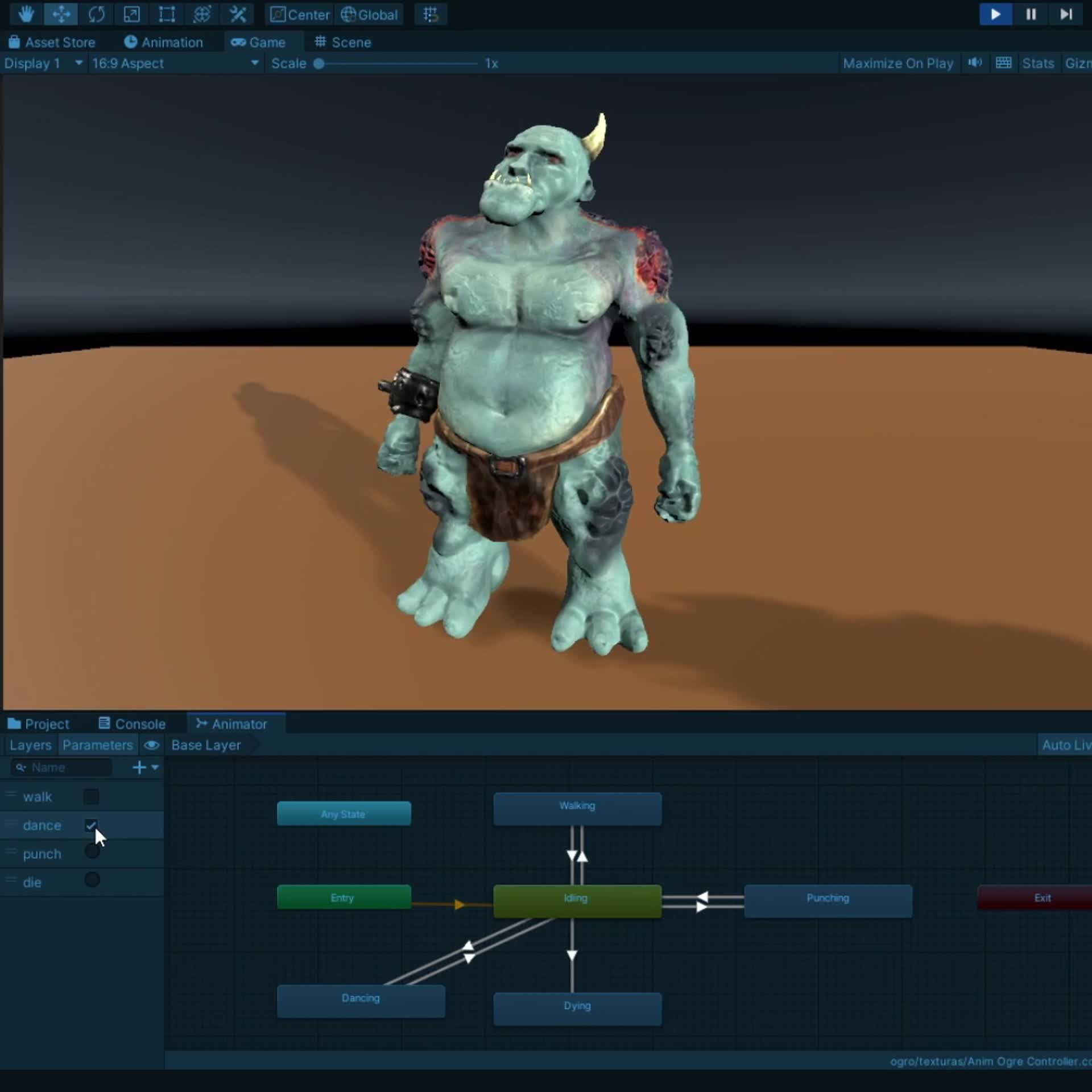Select the Scale tool
The height and width of the screenshot is (1092, 1092).
click(x=131, y=14)
